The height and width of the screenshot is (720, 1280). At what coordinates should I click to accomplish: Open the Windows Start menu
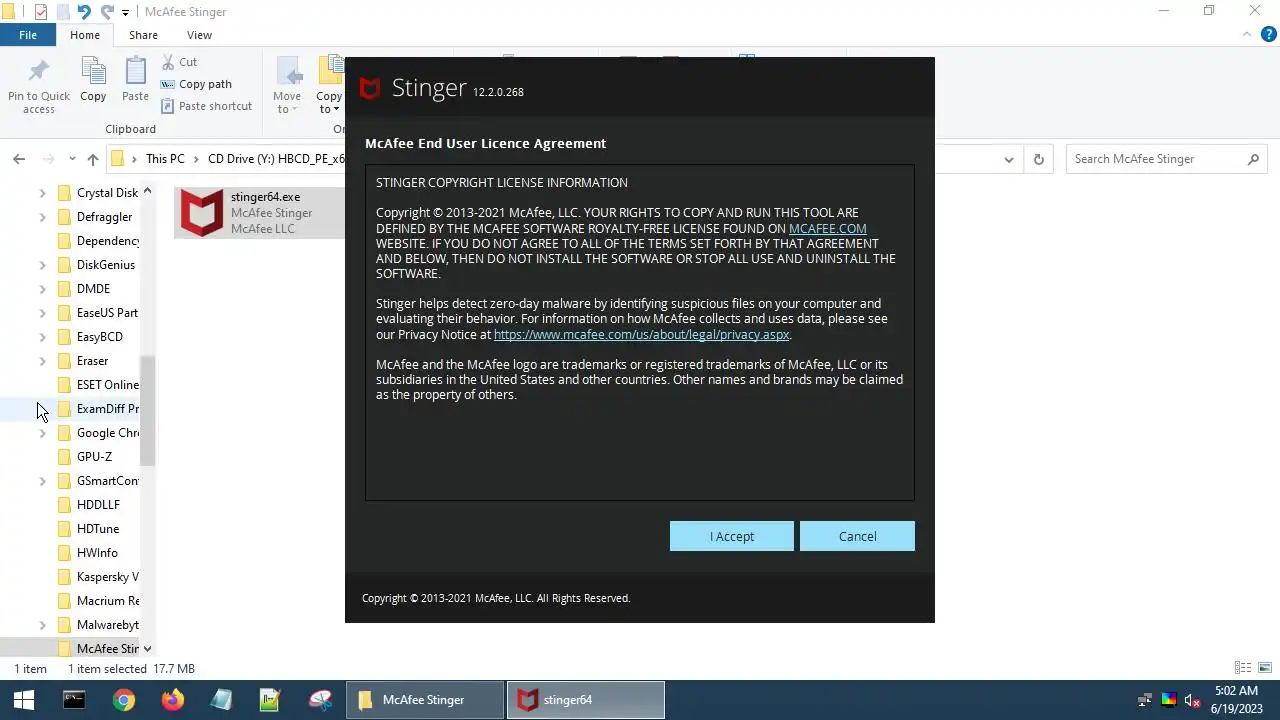point(24,700)
